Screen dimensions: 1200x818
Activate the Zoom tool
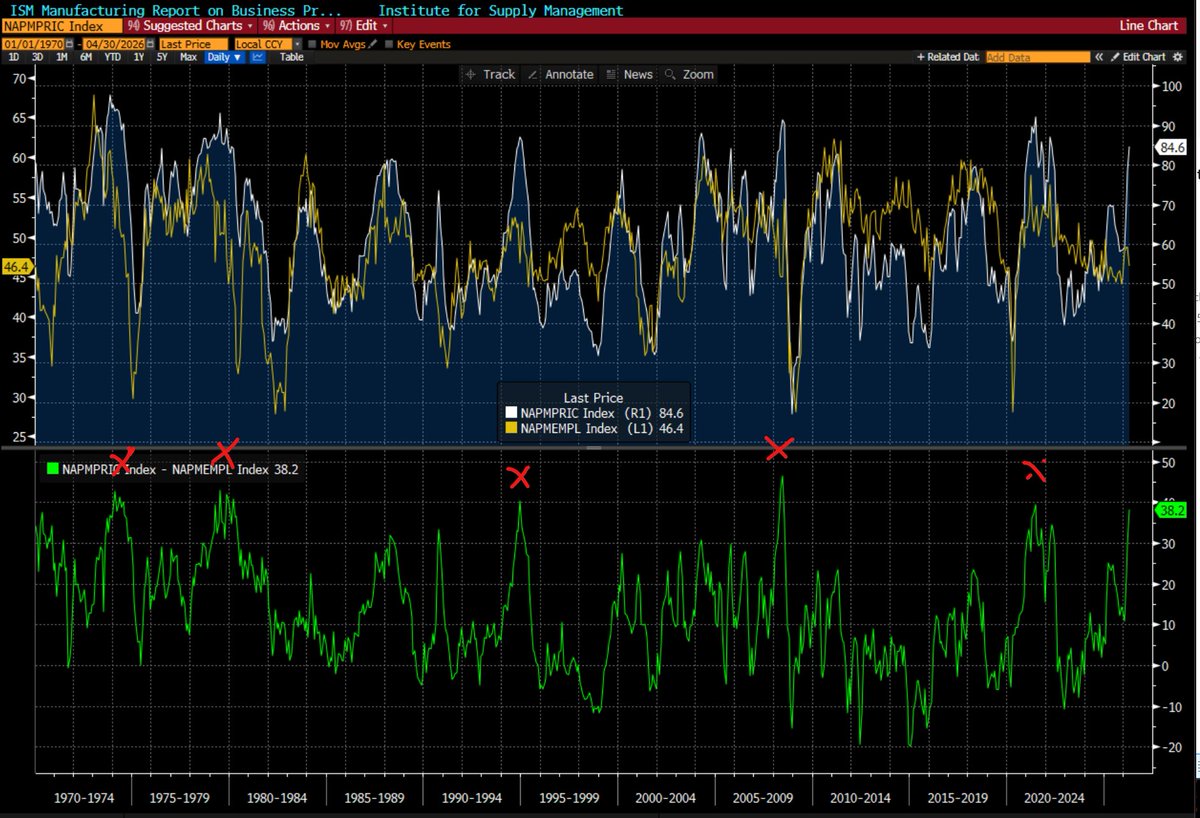click(689, 74)
